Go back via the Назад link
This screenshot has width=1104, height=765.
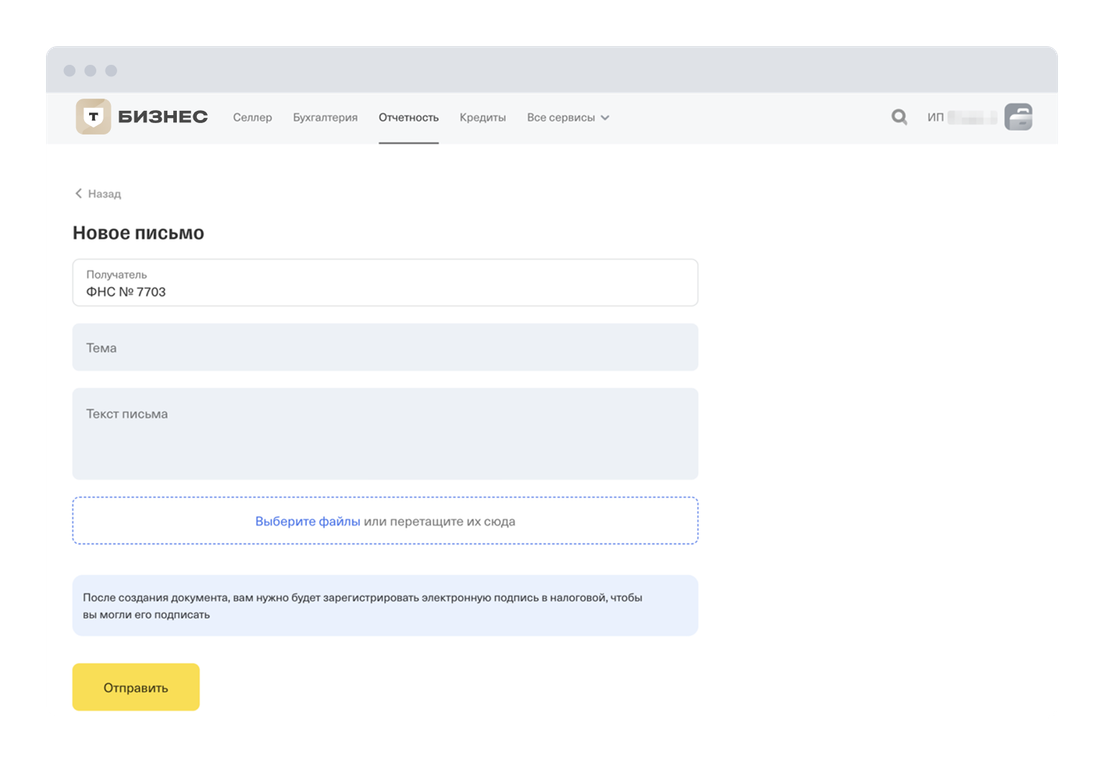(104, 194)
